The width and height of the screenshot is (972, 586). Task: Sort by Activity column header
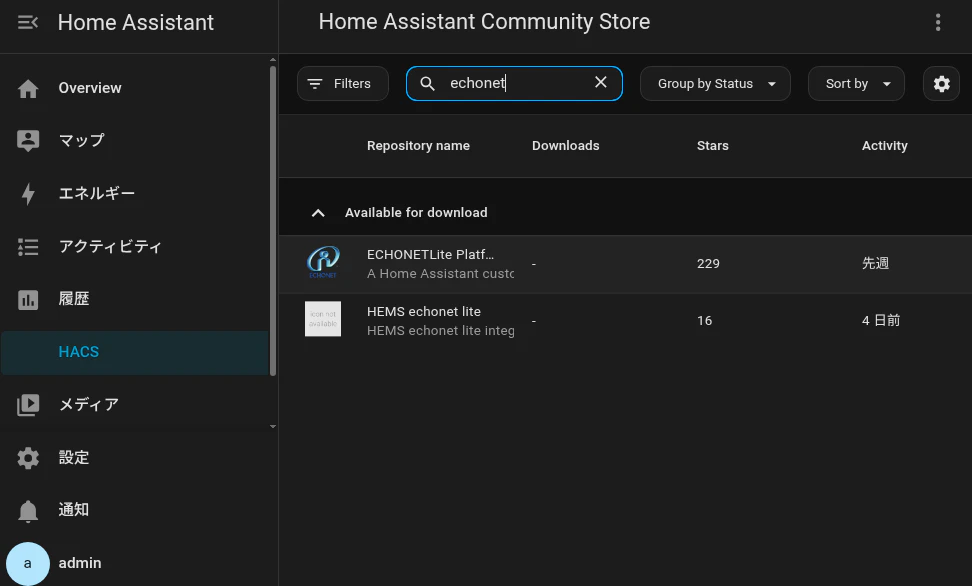885,146
